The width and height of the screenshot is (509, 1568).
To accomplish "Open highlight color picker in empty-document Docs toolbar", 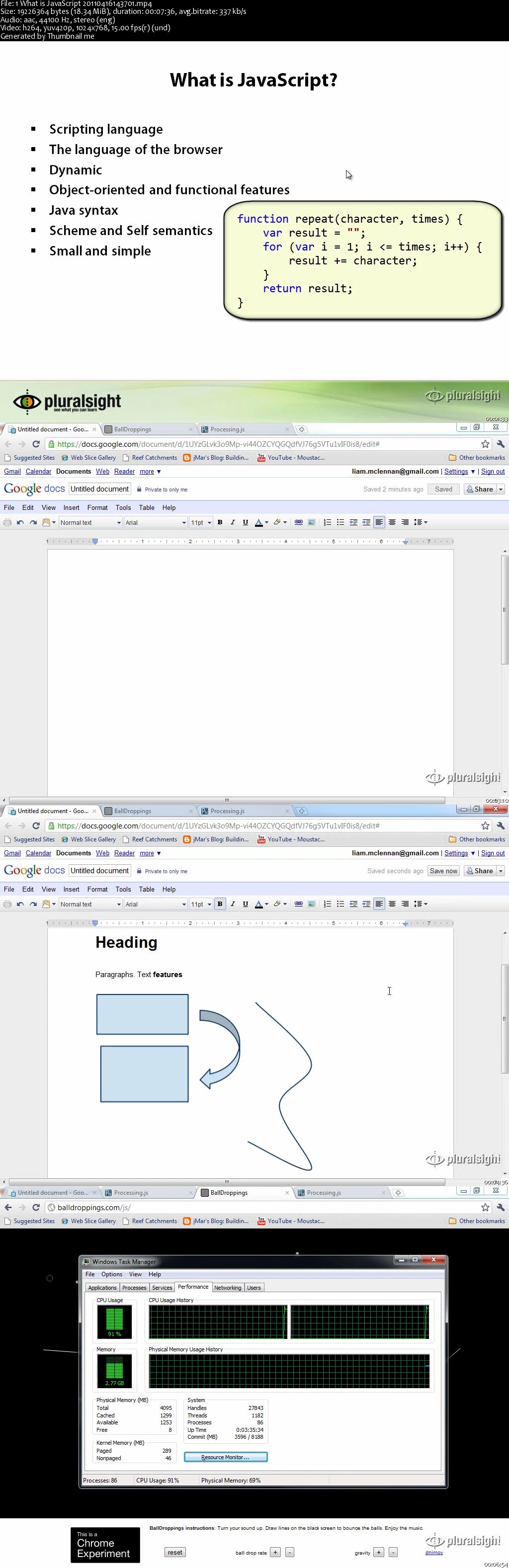I will (280, 522).
